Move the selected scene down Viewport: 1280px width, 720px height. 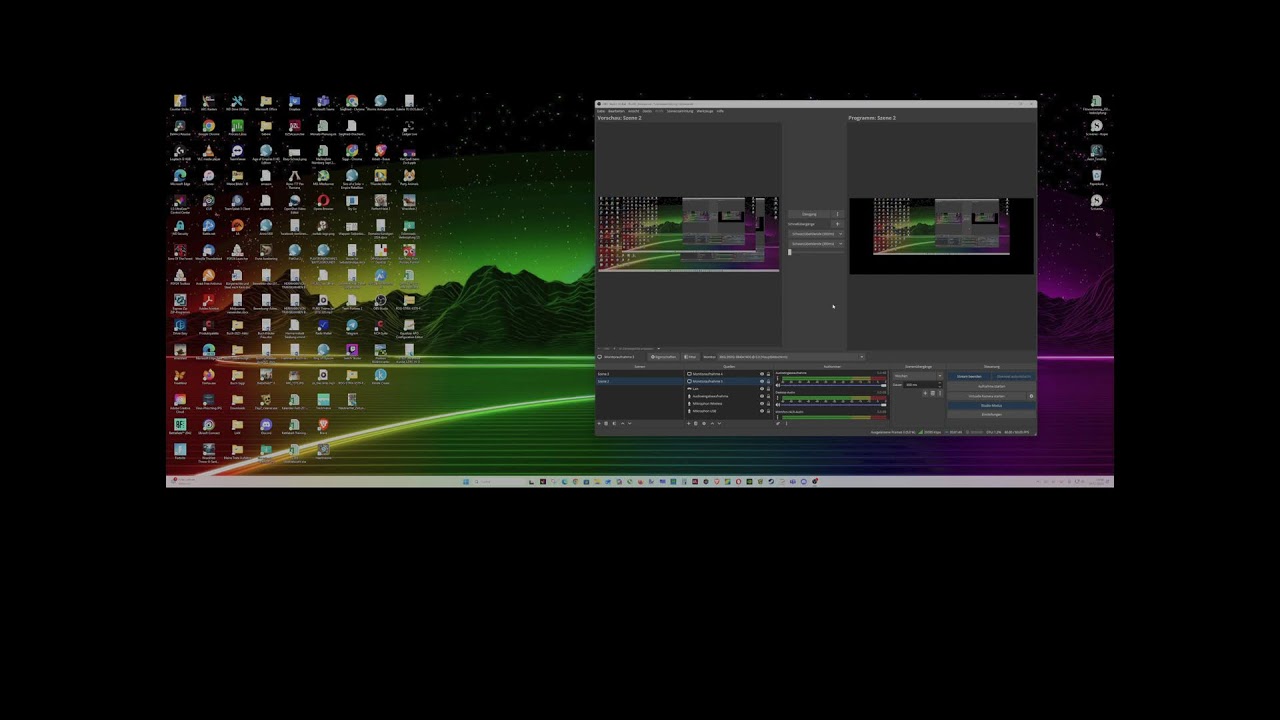629,423
